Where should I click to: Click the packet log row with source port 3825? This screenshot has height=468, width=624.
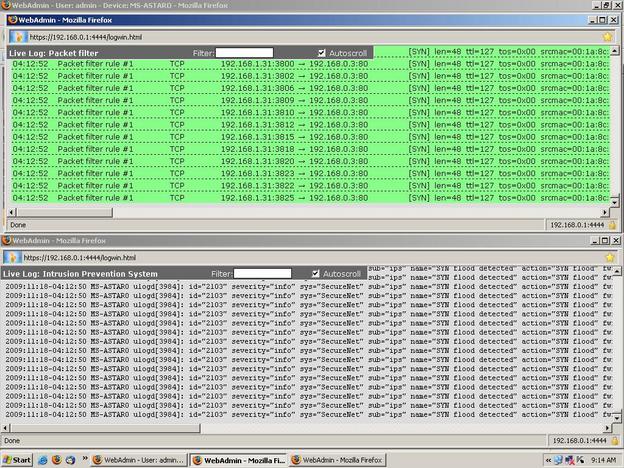click(310, 198)
